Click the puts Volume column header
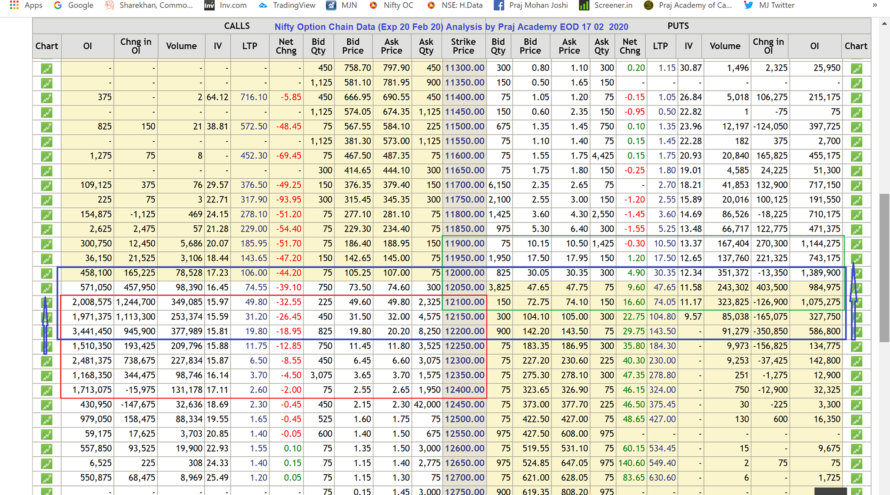 [x=725, y=46]
